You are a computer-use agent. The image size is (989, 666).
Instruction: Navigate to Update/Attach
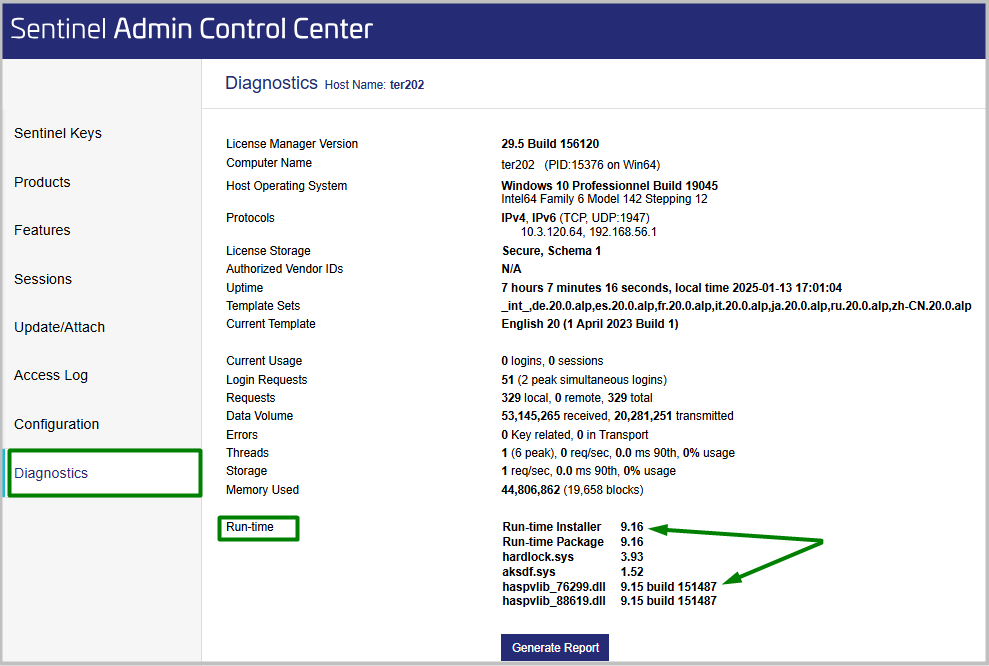click(x=59, y=327)
